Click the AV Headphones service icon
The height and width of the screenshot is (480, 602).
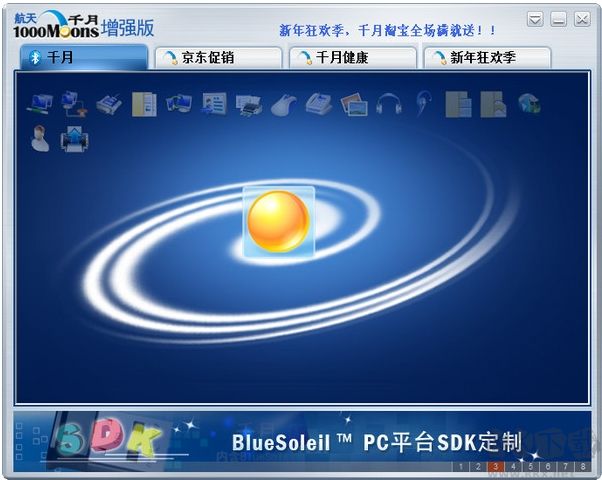pyautogui.click(x=389, y=104)
